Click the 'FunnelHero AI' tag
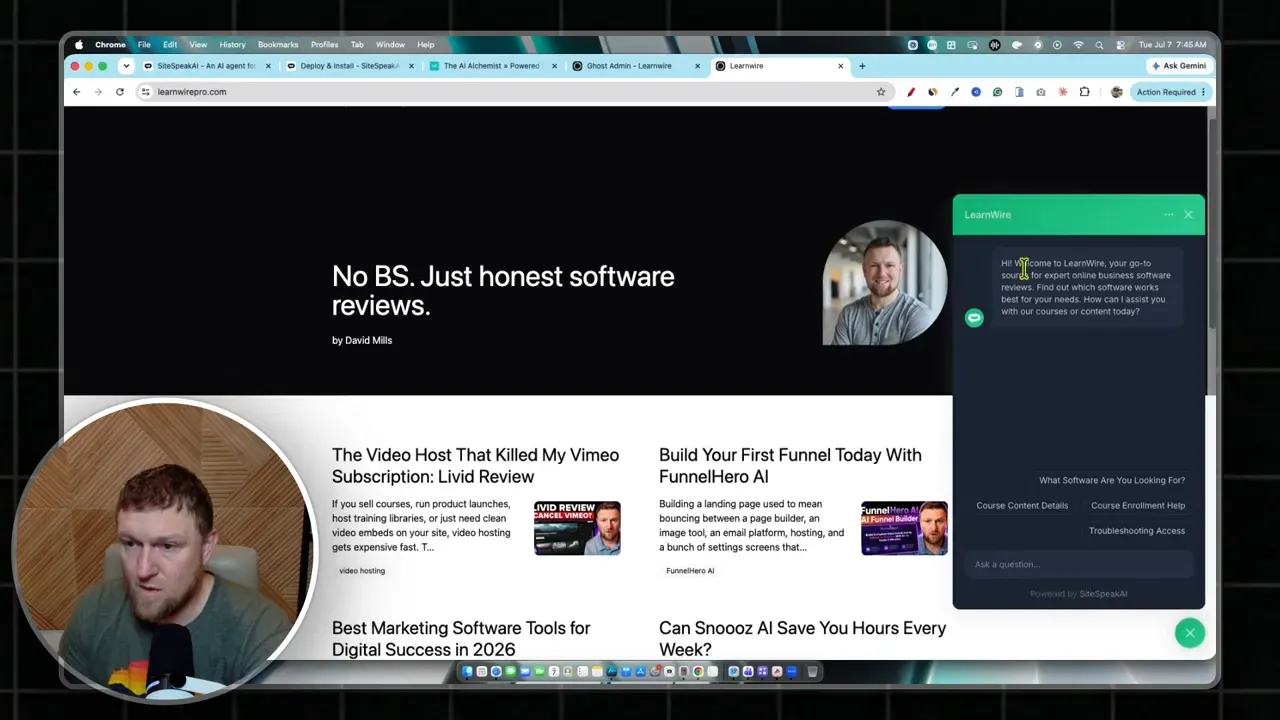 click(x=690, y=571)
